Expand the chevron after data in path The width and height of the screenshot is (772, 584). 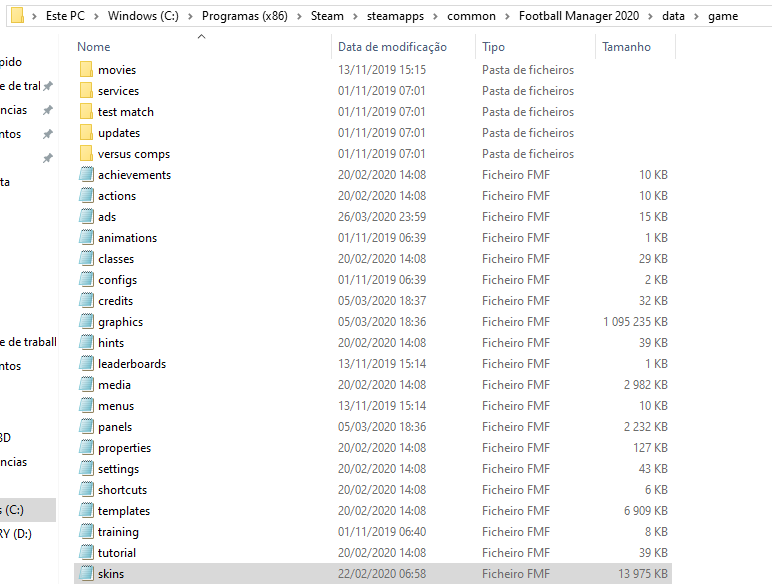click(696, 16)
